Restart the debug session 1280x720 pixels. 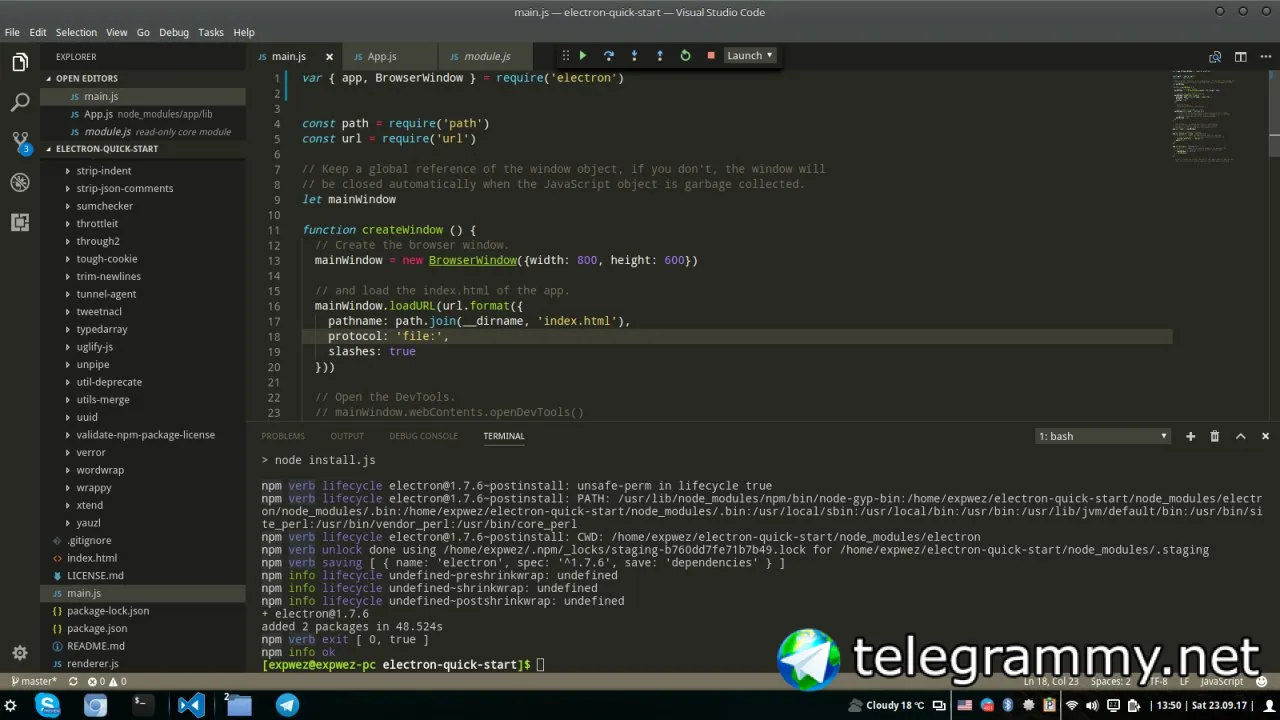pyautogui.click(x=685, y=56)
